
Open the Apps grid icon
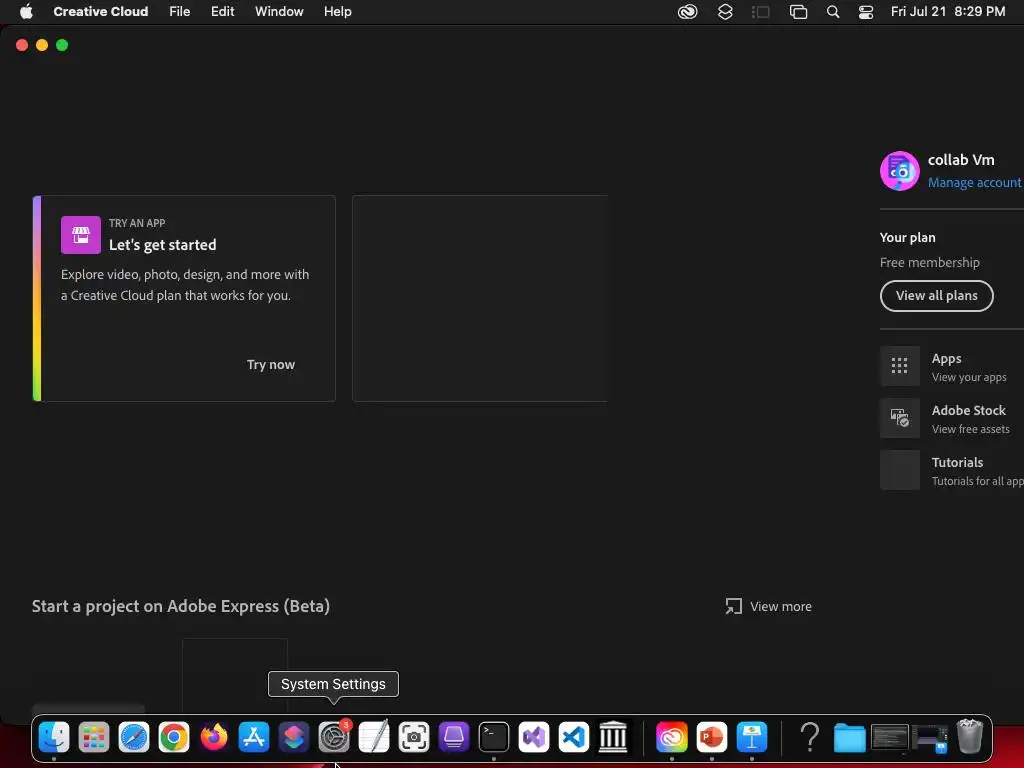click(x=899, y=366)
